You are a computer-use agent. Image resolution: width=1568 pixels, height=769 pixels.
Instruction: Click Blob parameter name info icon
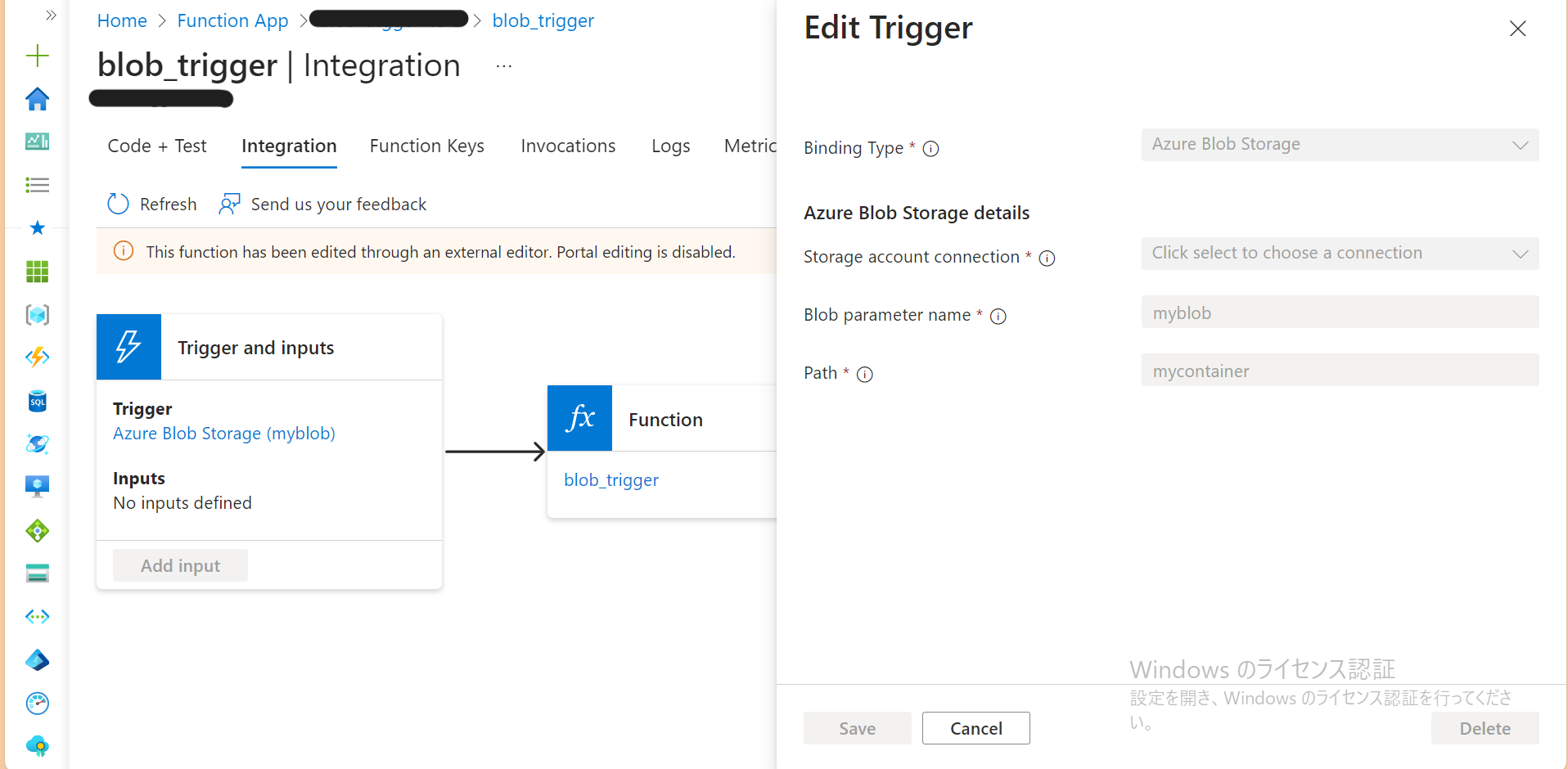(998, 317)
